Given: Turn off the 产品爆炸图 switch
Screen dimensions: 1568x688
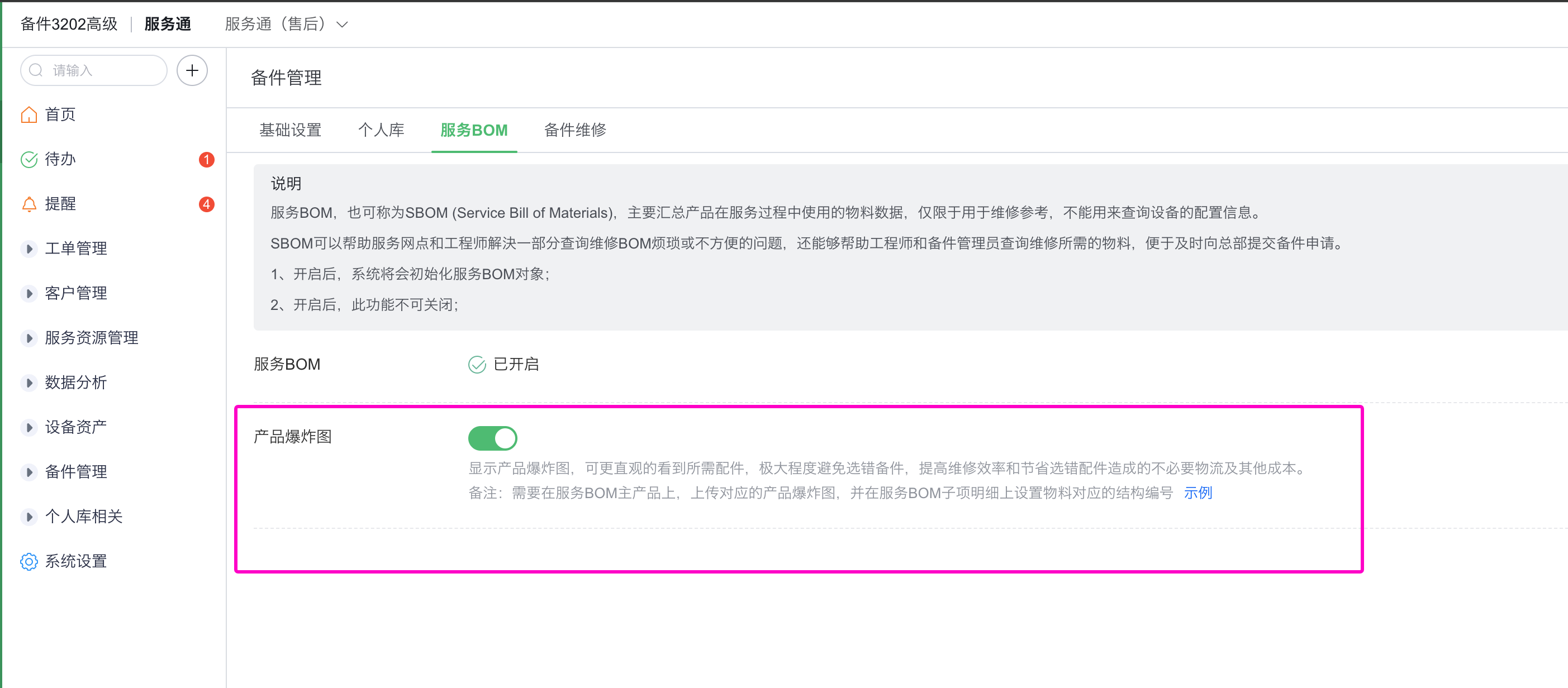Looking at the screenshot, I should coord(492,438).
